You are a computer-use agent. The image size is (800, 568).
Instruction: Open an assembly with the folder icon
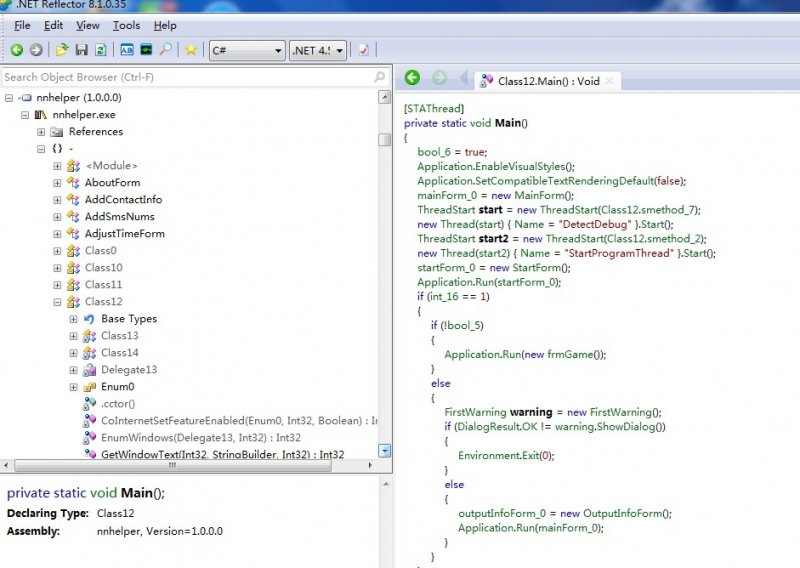[62, 50]
